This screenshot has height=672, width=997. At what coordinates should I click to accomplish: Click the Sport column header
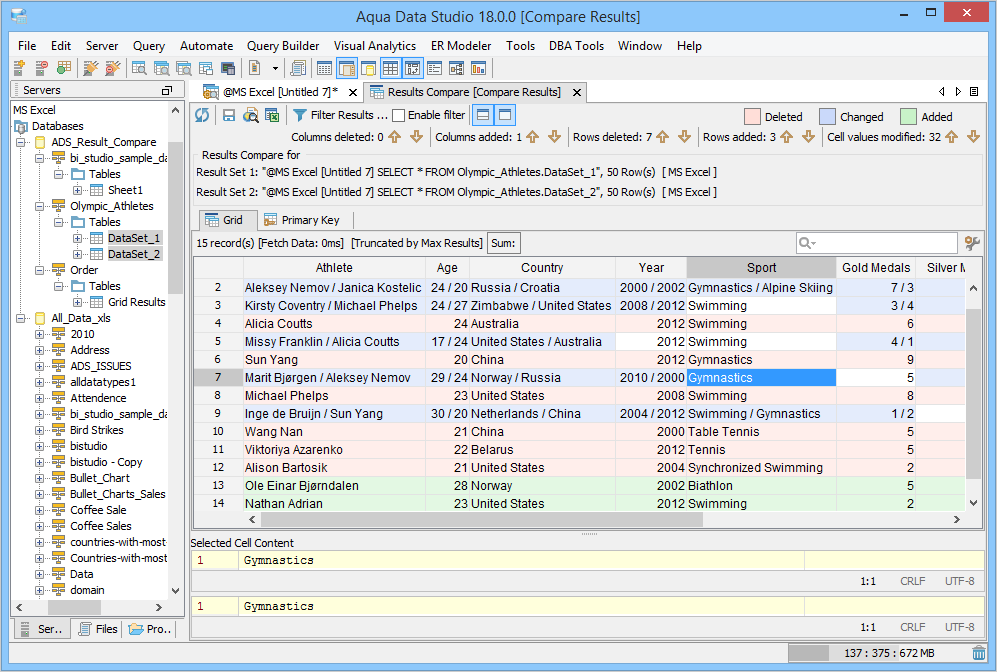(761, 268)
